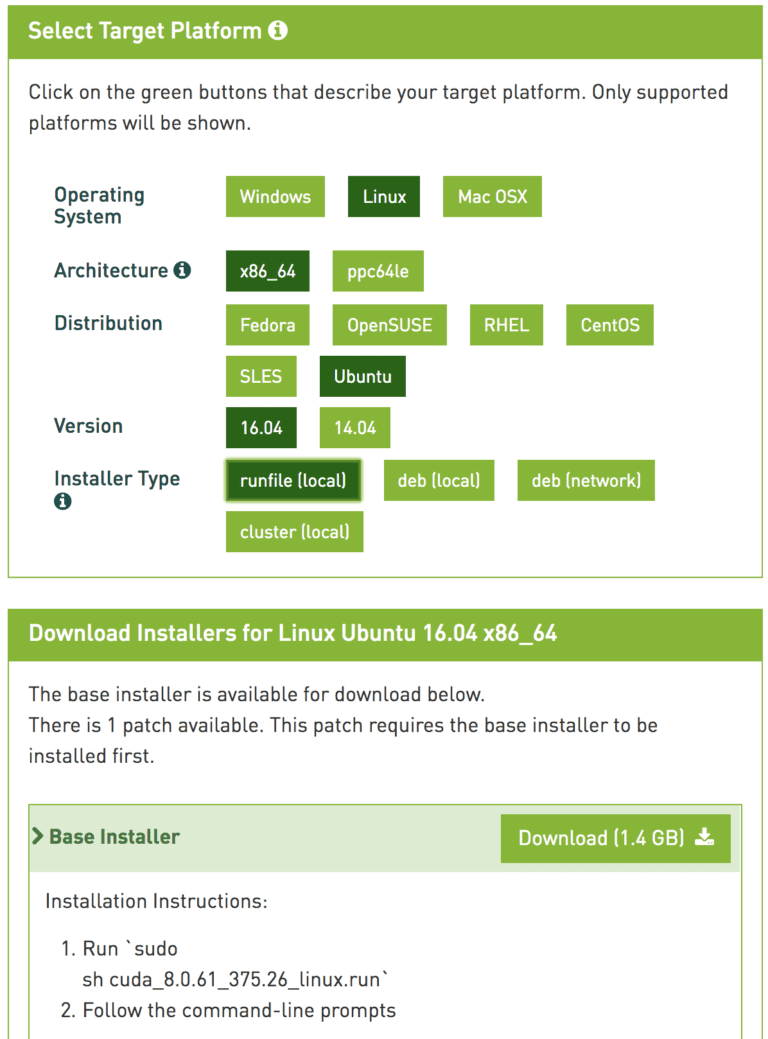The image size is (768, 1039).
Task: Choose Windows operating system
Action: 275,197
